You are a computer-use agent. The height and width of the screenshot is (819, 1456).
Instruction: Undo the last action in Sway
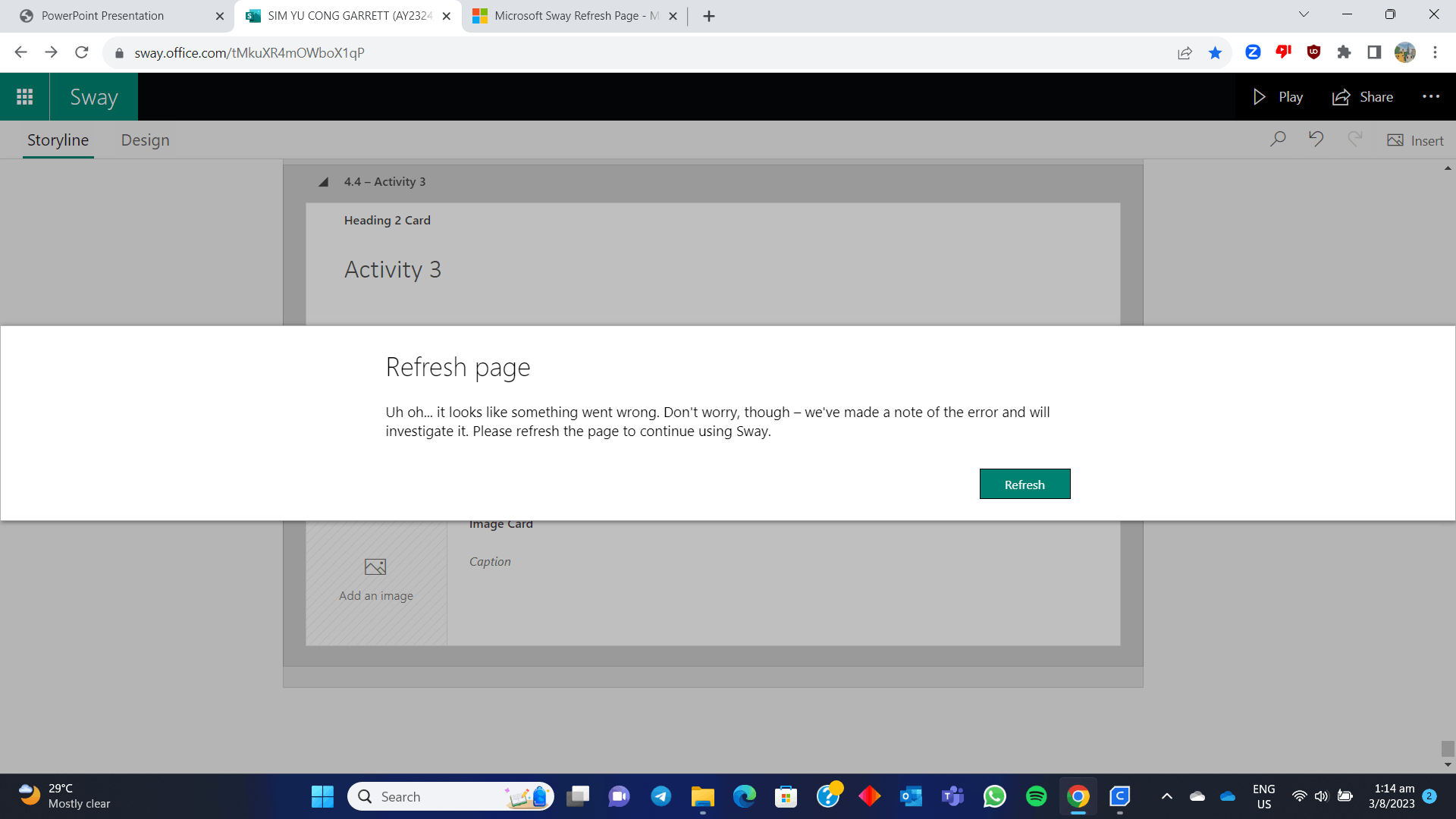click(1316, 140)
